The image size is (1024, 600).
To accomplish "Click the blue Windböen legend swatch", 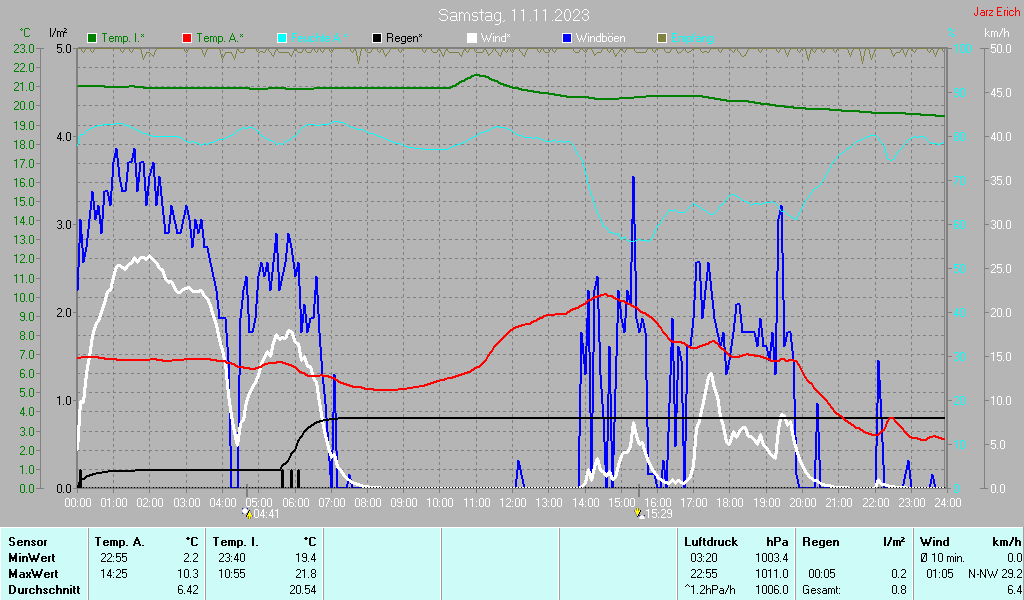I will (x=567, y=39).
